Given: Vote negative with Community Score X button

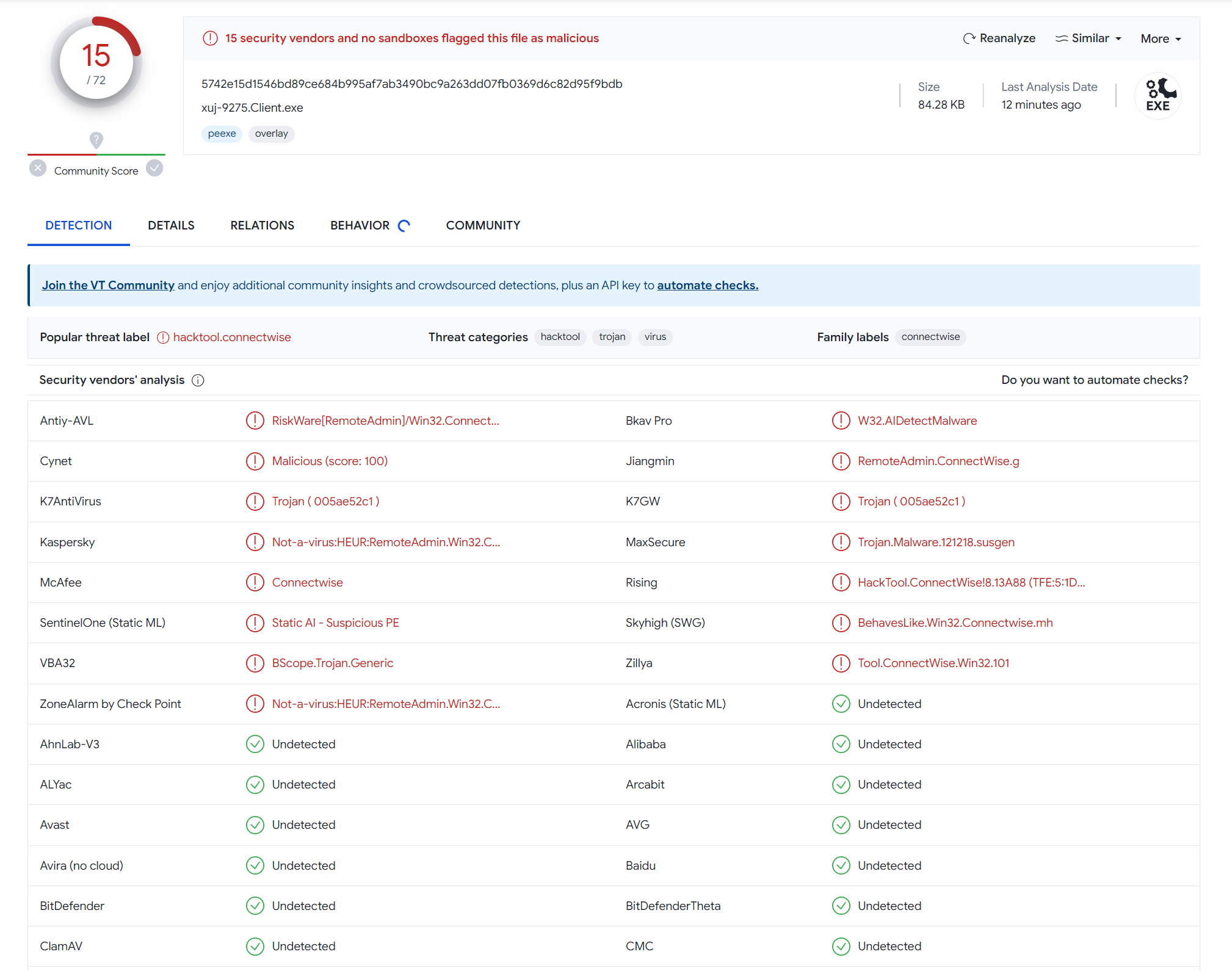Looking at the screenshot, I should (38, 168).
